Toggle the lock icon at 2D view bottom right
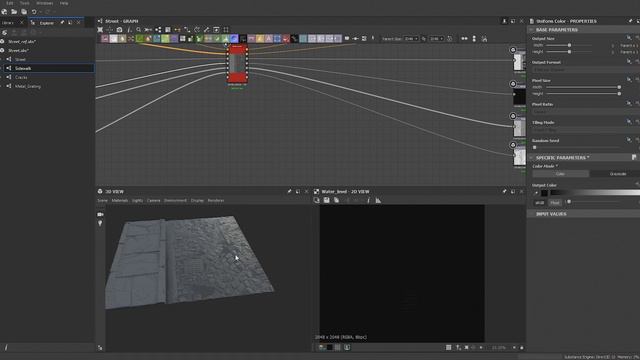The width and height of the screenshot is (640, 360). click(x=522, y=348)
